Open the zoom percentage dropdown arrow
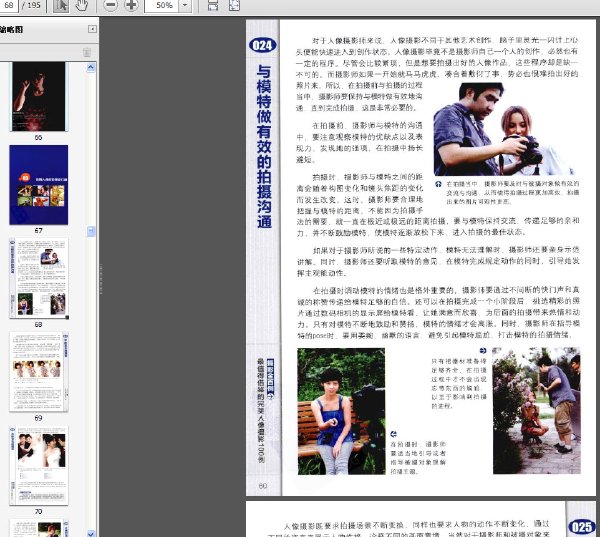Viewport: 600px width, 537px height. click(x=185, y=5)
